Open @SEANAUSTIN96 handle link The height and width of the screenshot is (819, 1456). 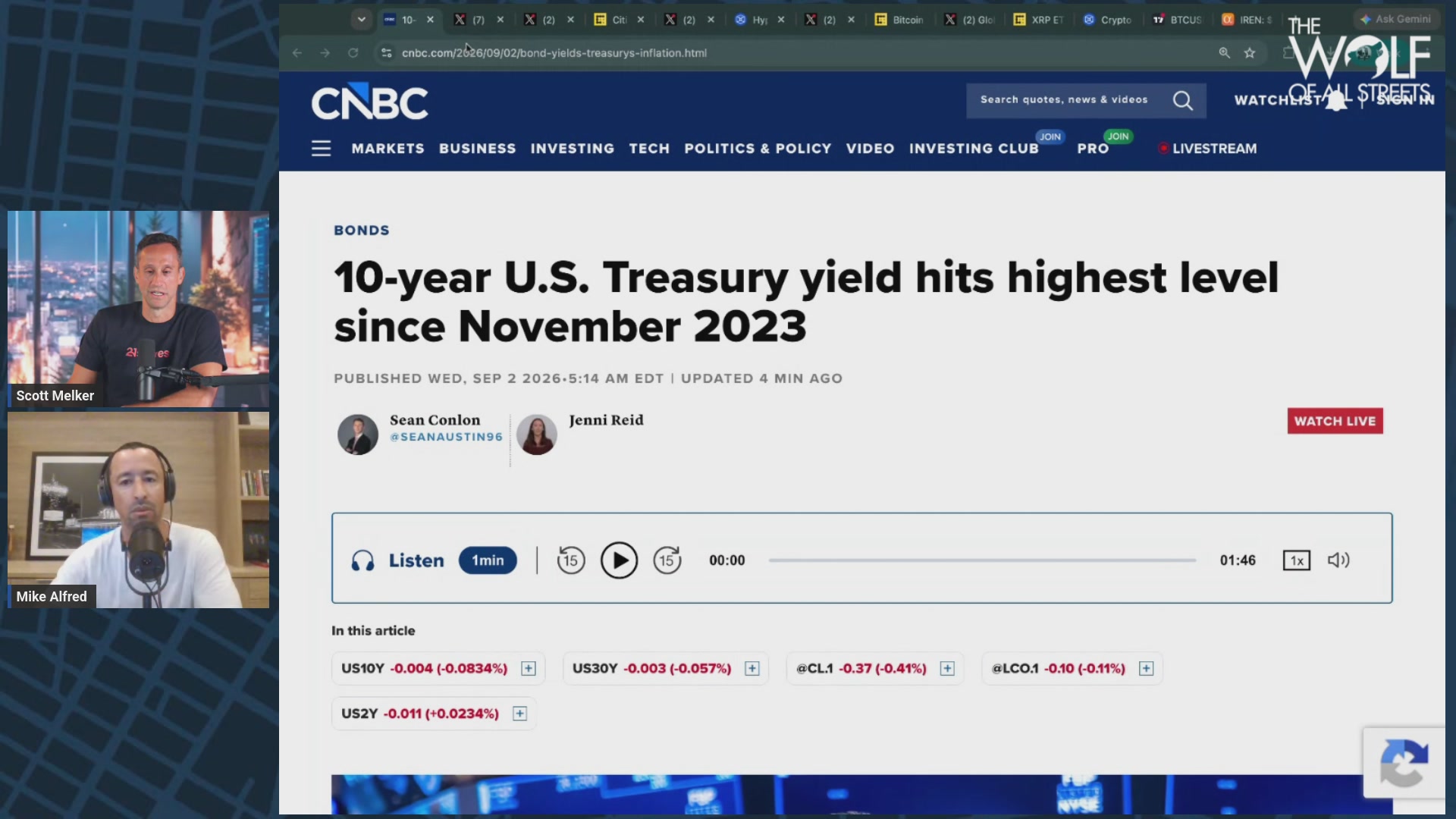446,437
